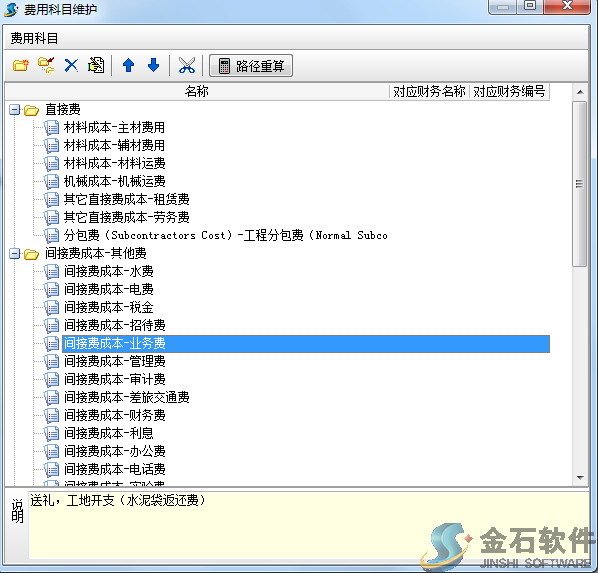
Task: Select 间接费成本-差旅交通费 item
Action: tap(127, 397)
